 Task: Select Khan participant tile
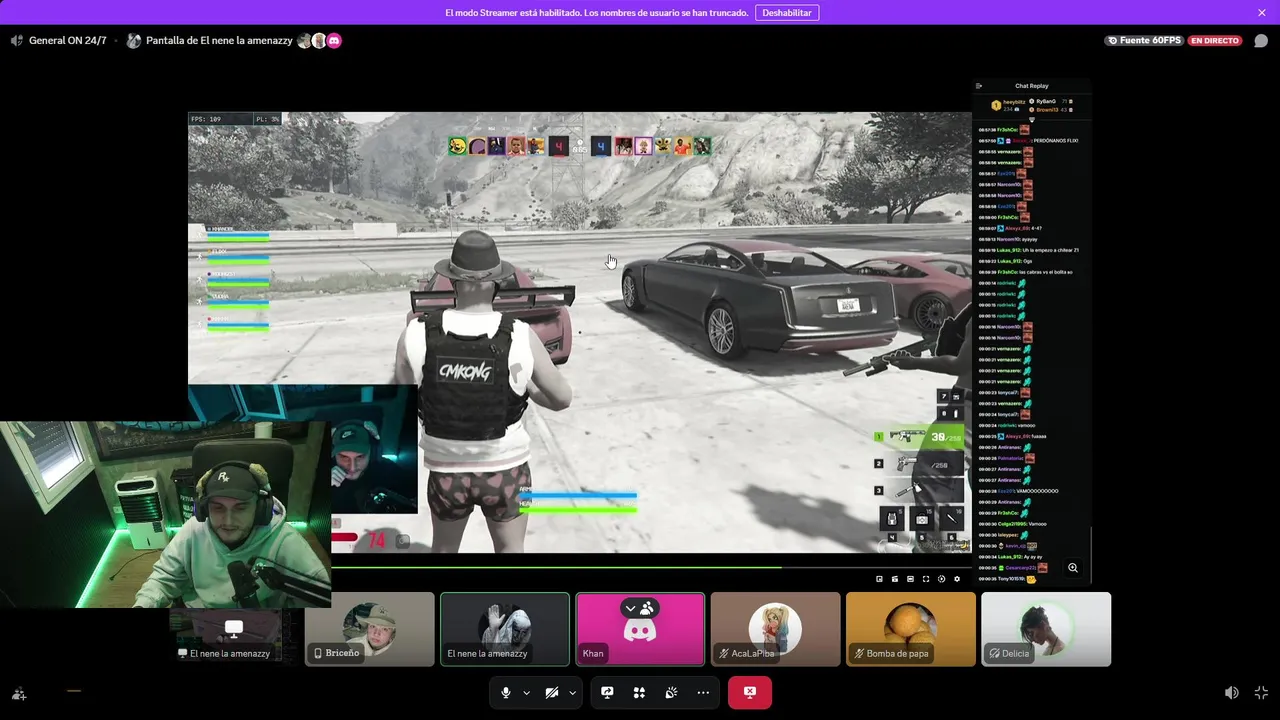(640, 629)
